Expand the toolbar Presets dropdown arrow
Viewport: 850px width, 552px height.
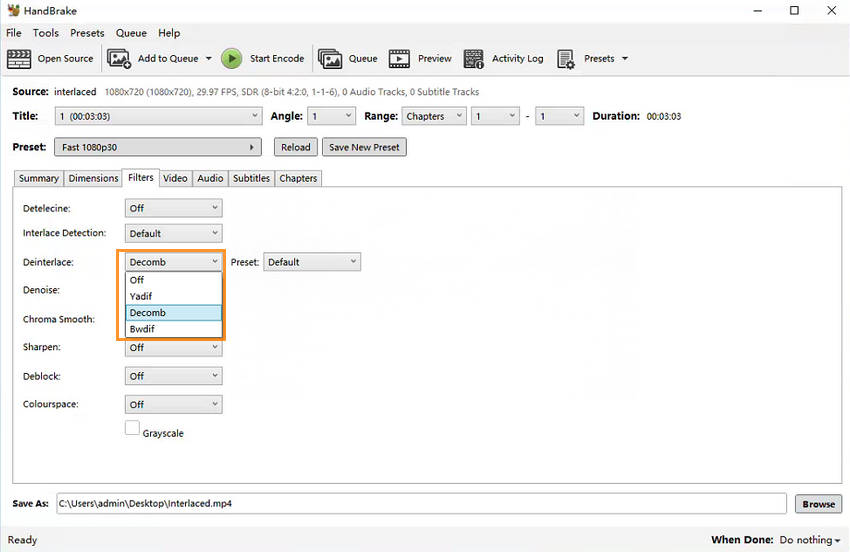point(624,59)
